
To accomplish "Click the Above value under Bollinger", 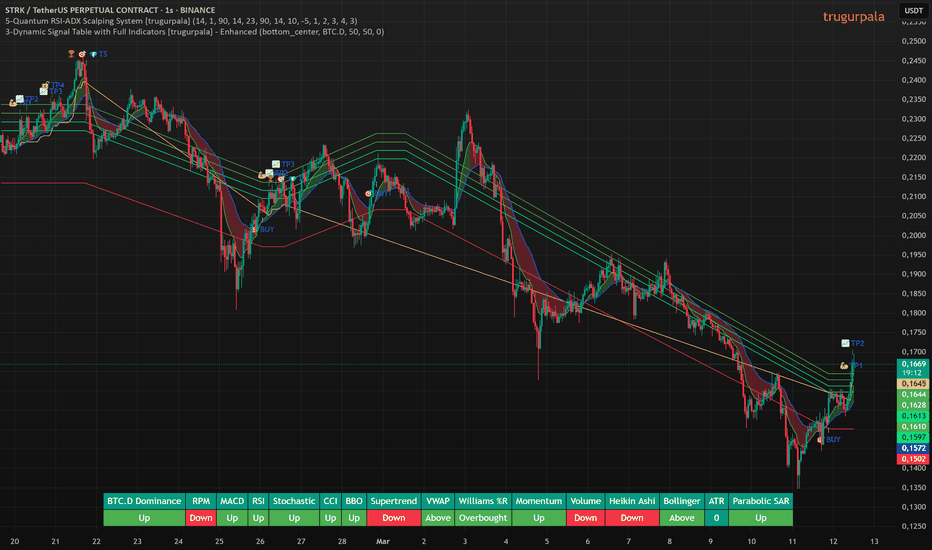I will pos(682,518).
